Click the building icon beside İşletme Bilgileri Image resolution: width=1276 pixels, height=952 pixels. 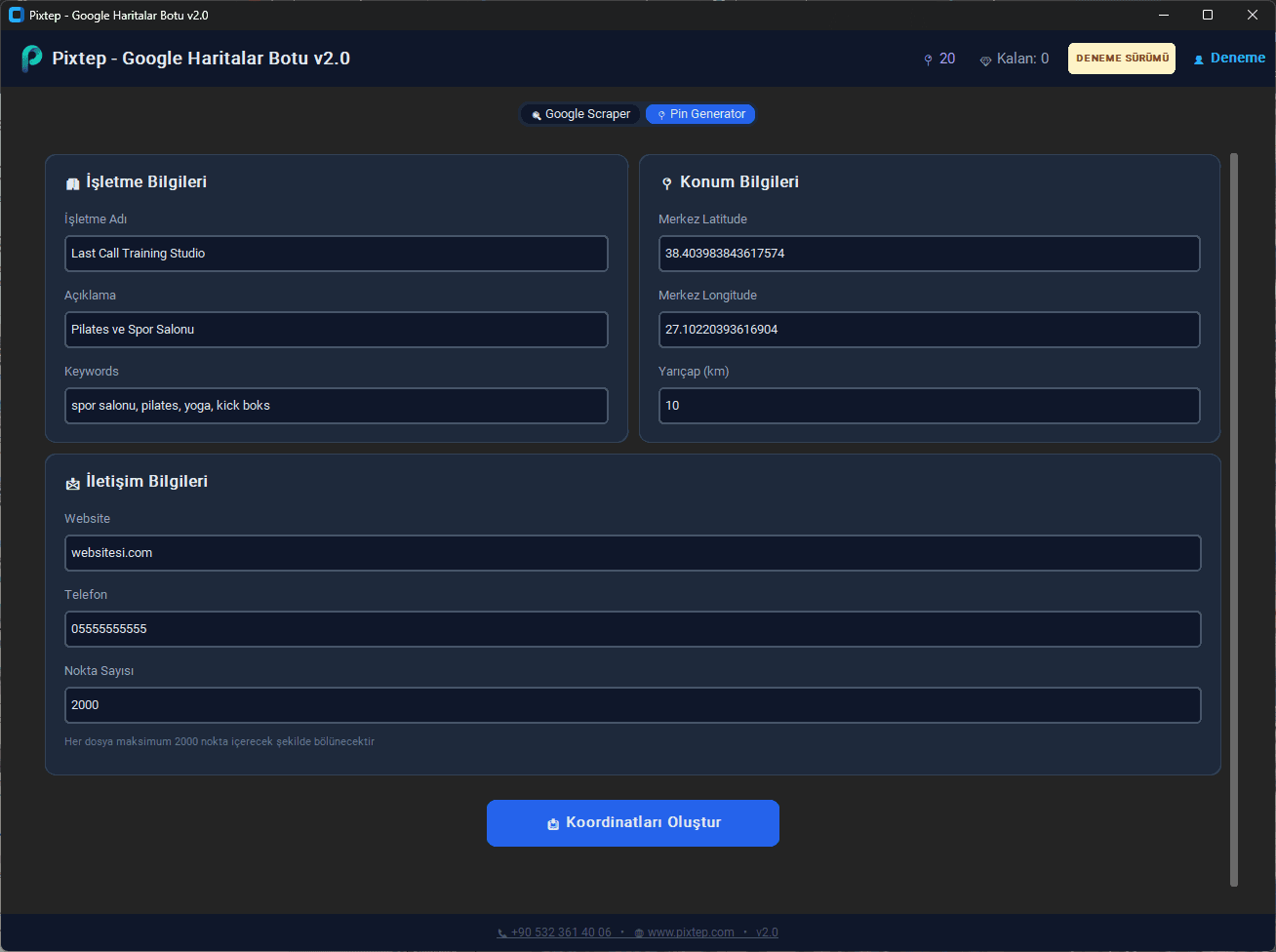[72, 183]
